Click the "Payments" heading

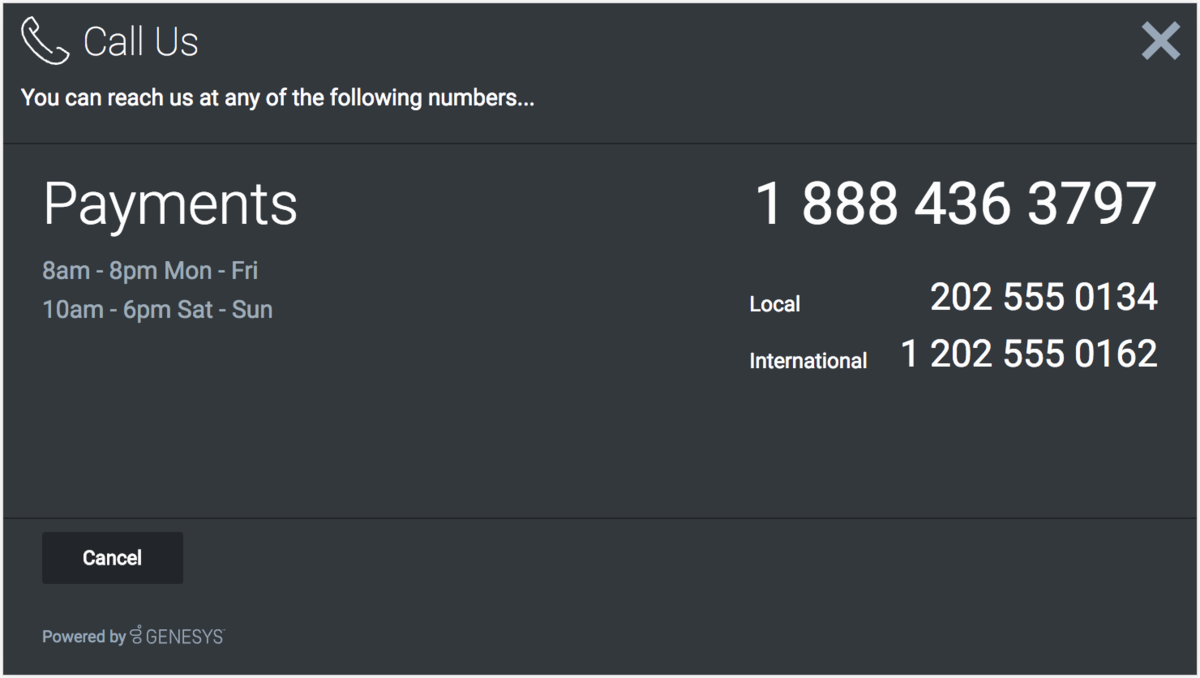[x=170, y=204]
